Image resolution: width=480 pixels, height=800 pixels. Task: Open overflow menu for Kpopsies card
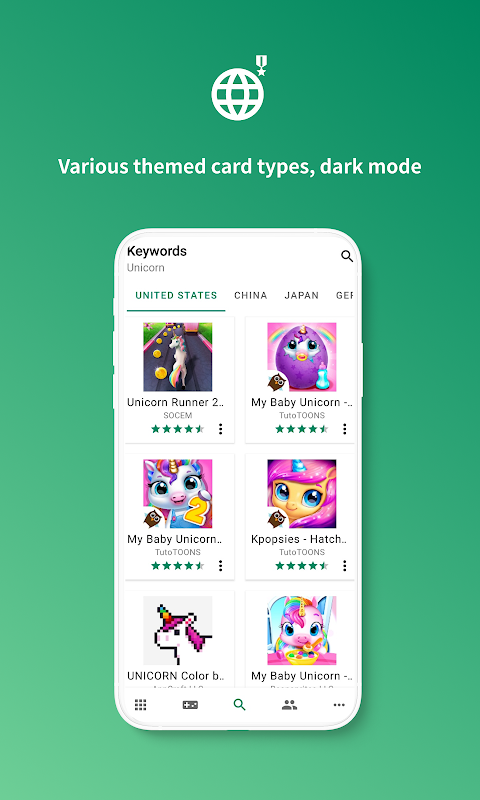(345, 565)
